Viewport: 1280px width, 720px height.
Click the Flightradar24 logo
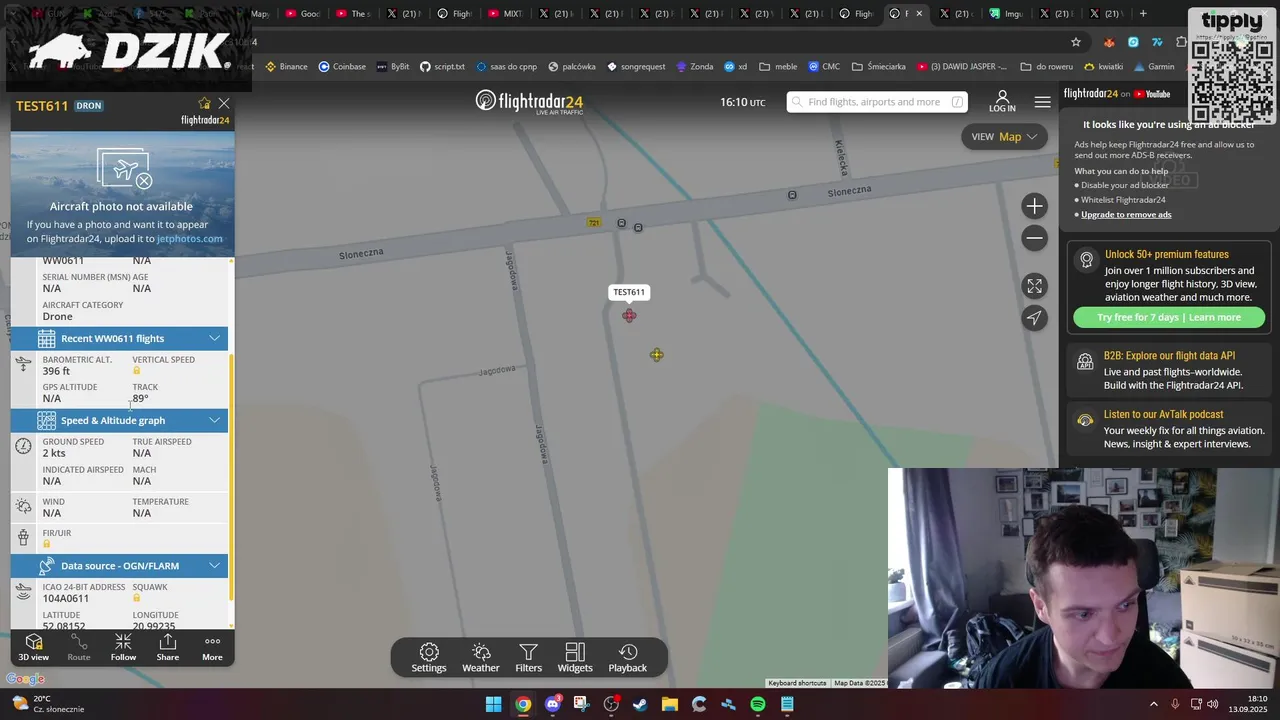point(529,102)
